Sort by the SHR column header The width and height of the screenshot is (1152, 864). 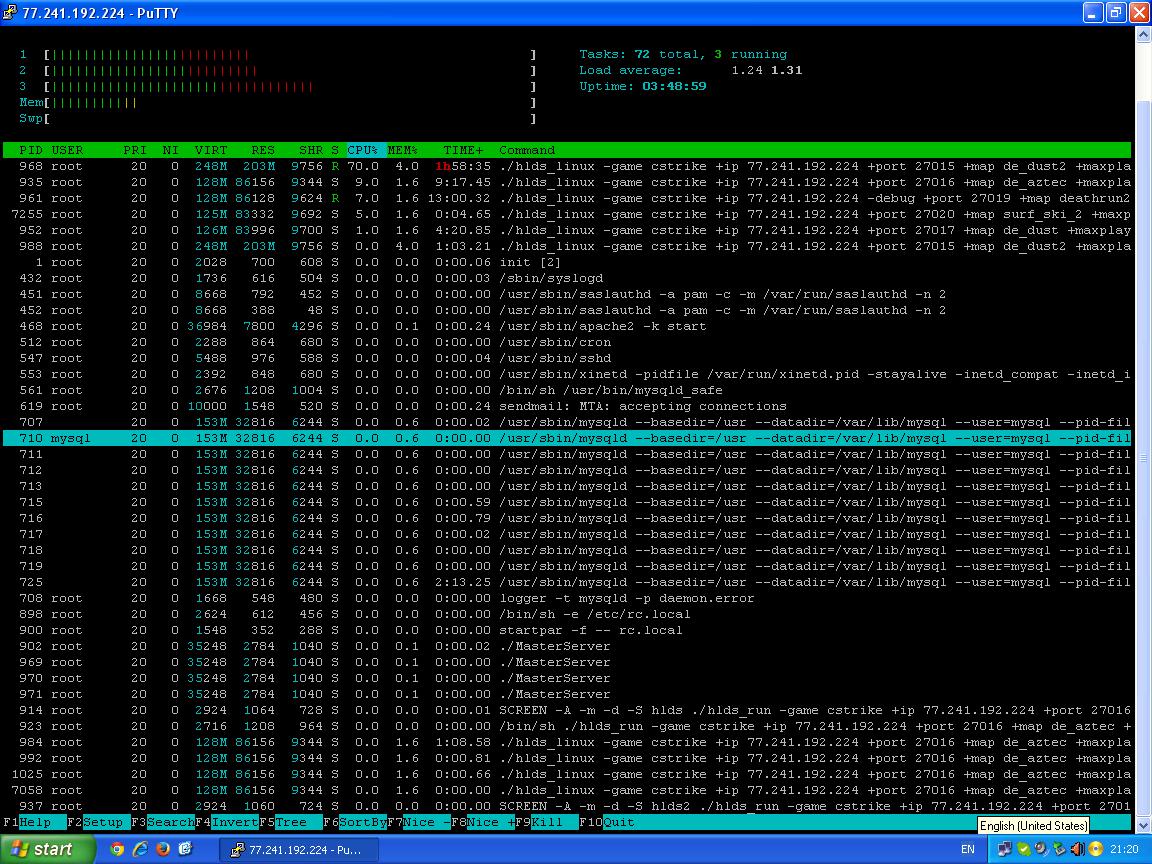click(311, 150)
